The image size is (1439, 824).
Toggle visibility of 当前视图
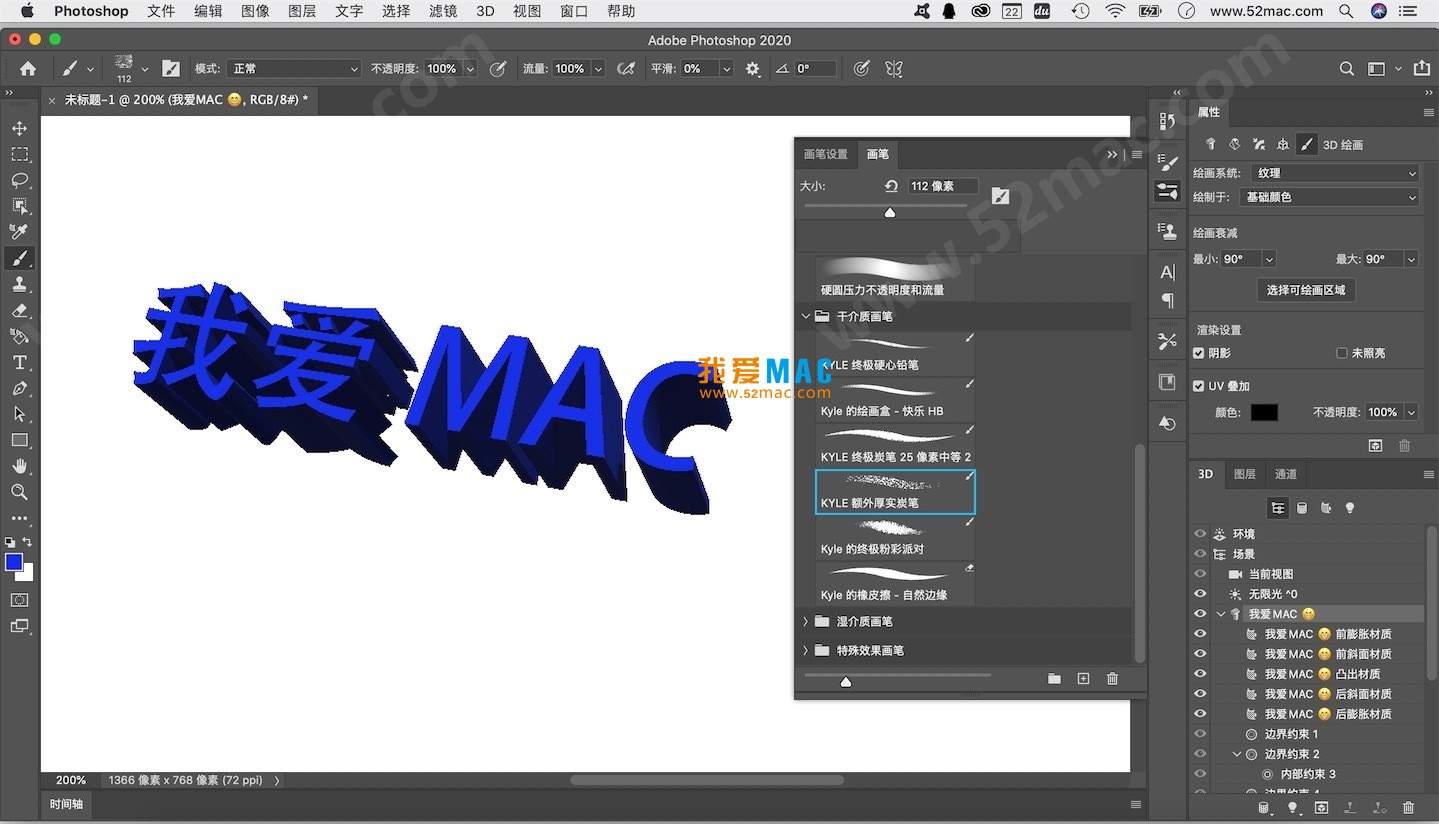point(1200,574)
